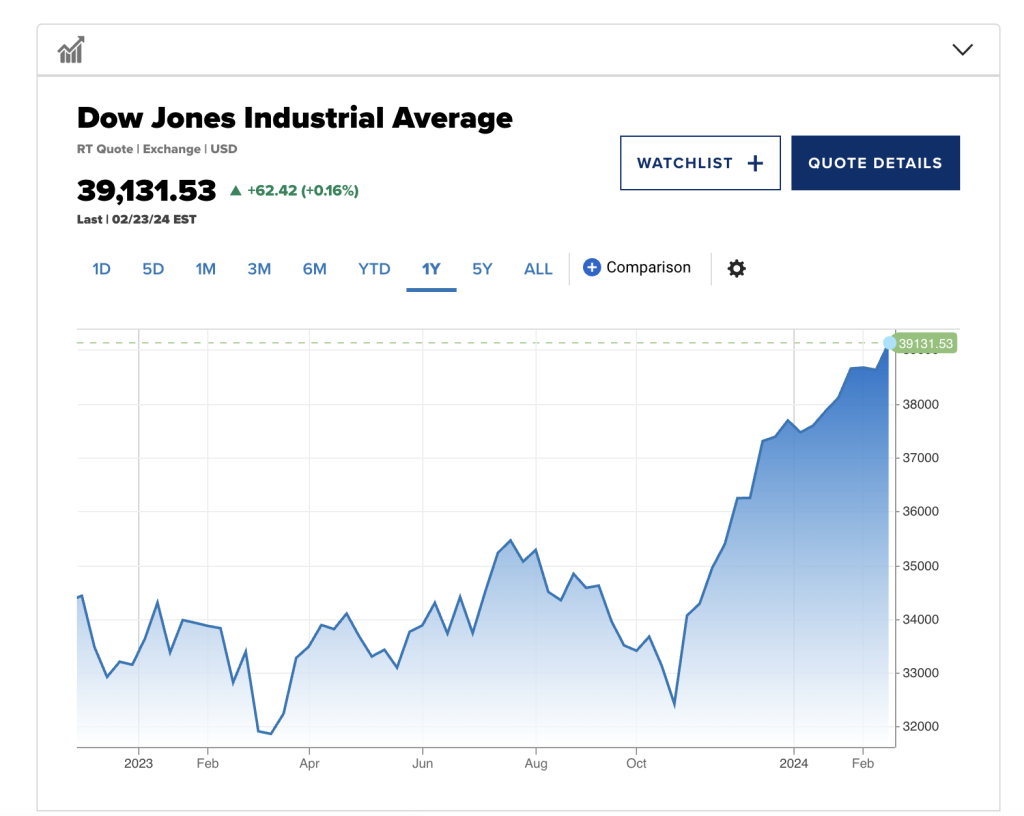Image resolution: width=1024 pixels, height=816 pixels.
Task: Show ALL historical data range
Action: (538, 269)
